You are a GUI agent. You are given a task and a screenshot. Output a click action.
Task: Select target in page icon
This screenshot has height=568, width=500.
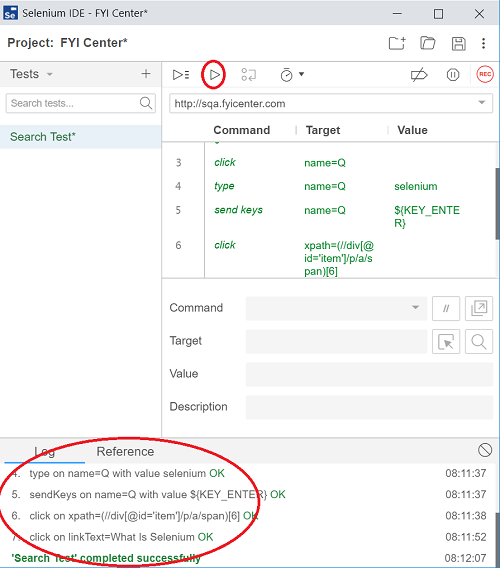pos(446,341)
